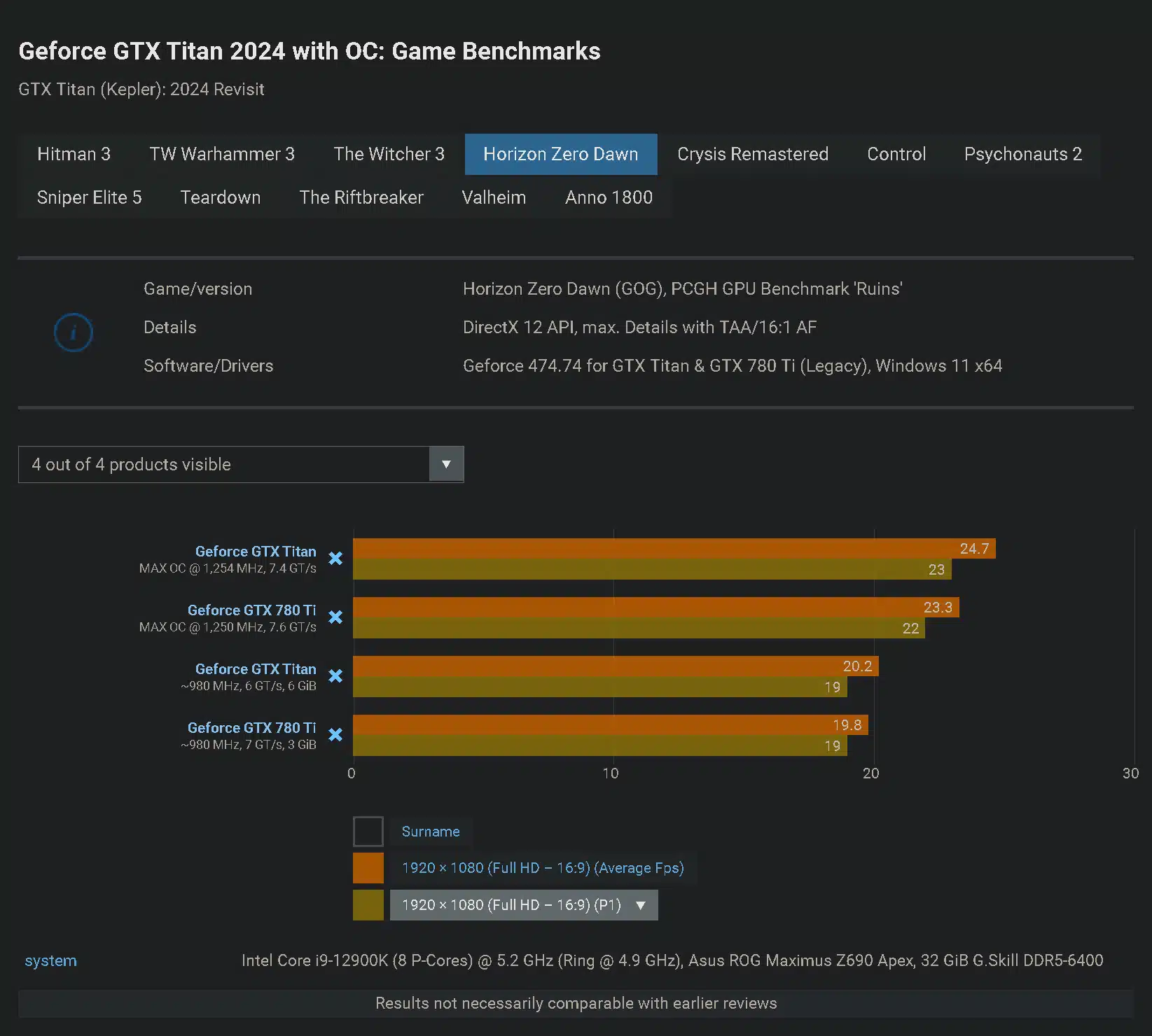Click the info circle icon

74,332
